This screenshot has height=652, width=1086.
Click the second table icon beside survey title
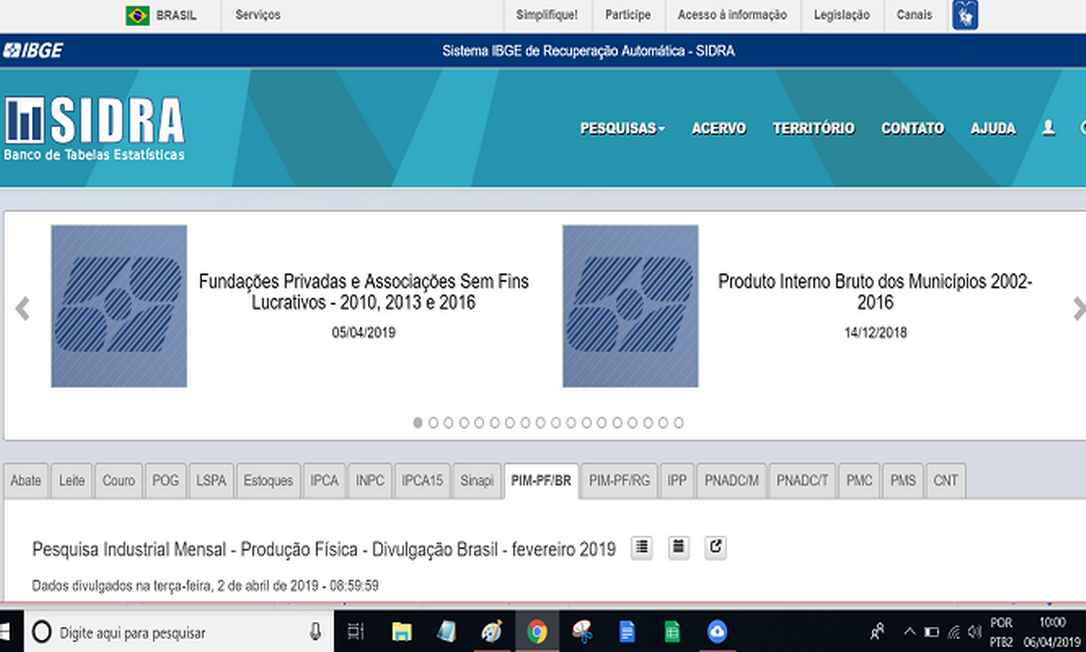678,547
